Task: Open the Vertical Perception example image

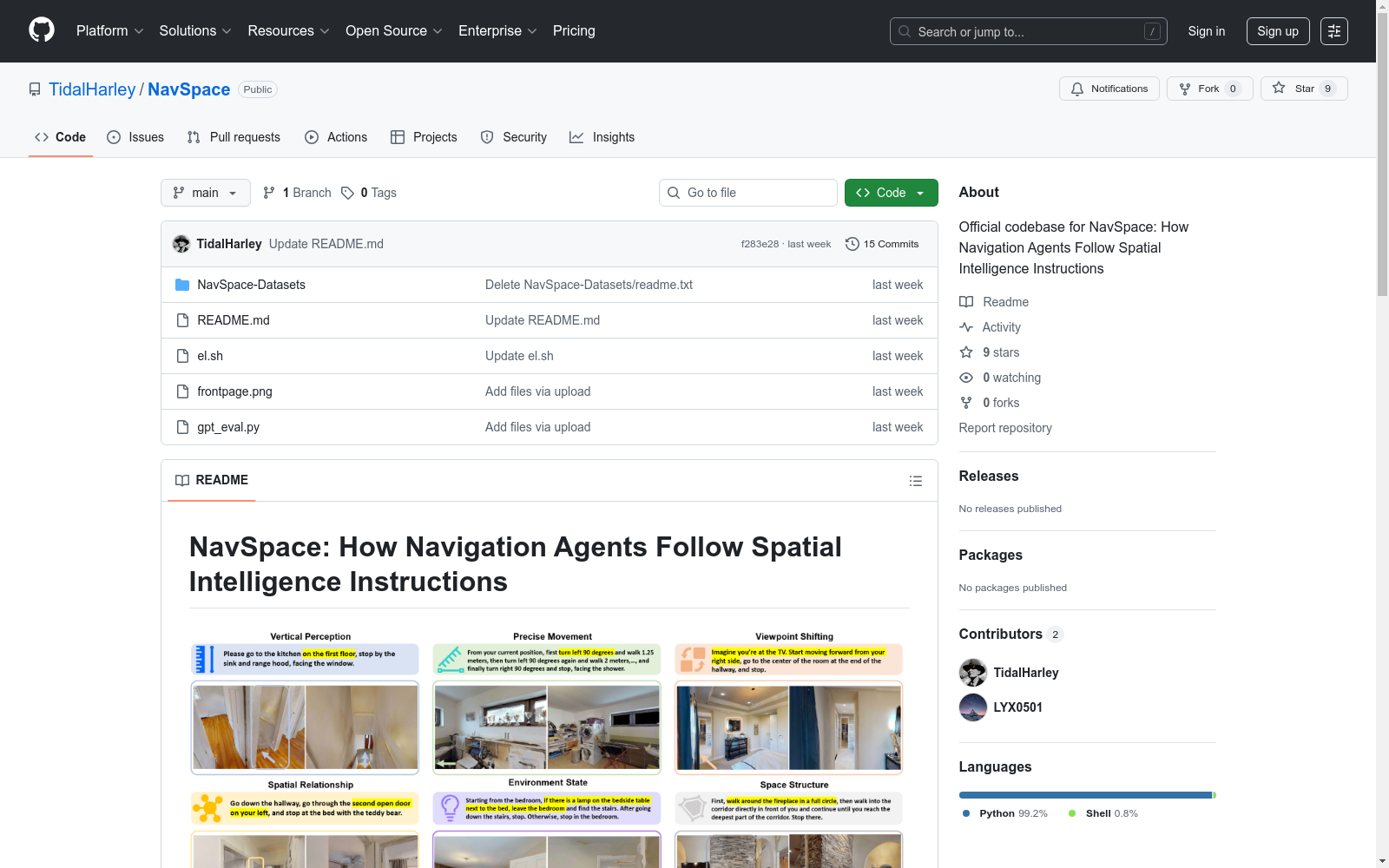Action: click(305, 727)
